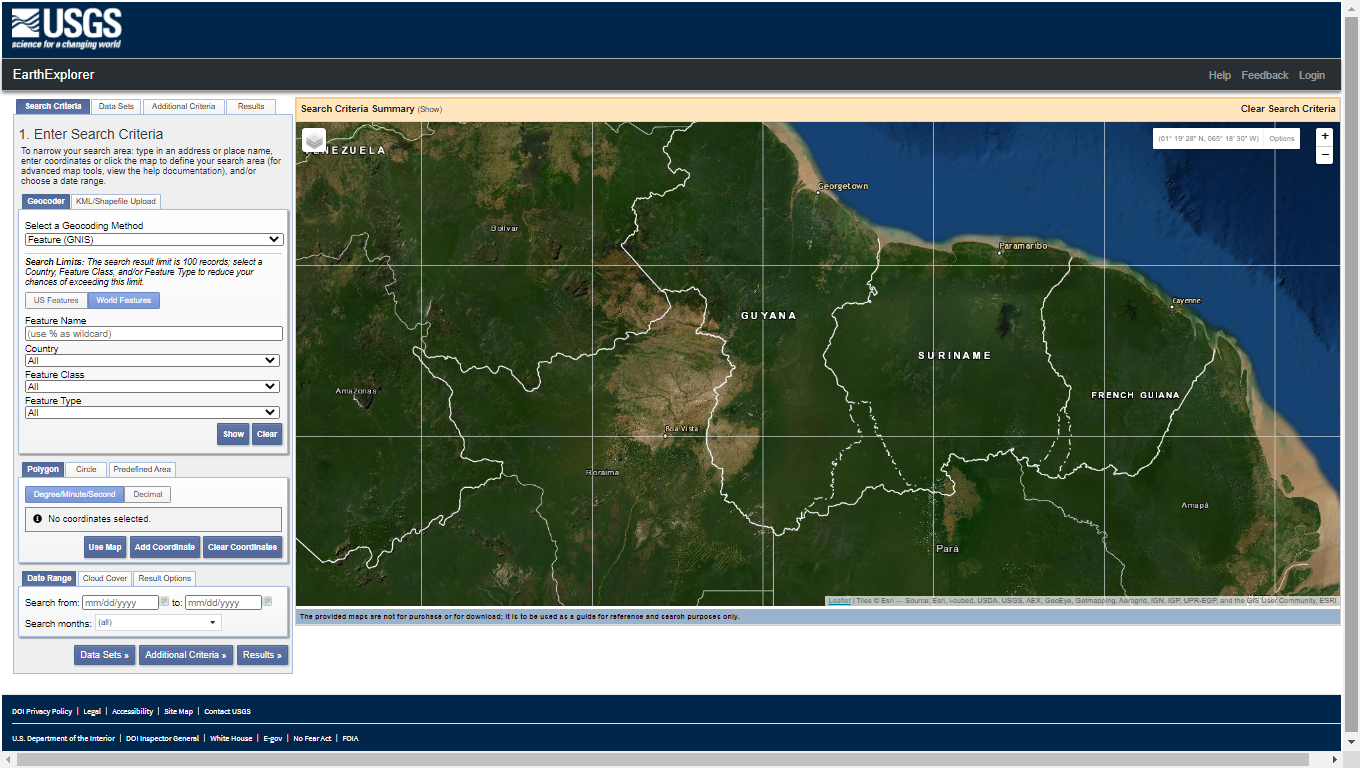
Task: Open the Feature Class dropdown
Action: coord(153,386)
